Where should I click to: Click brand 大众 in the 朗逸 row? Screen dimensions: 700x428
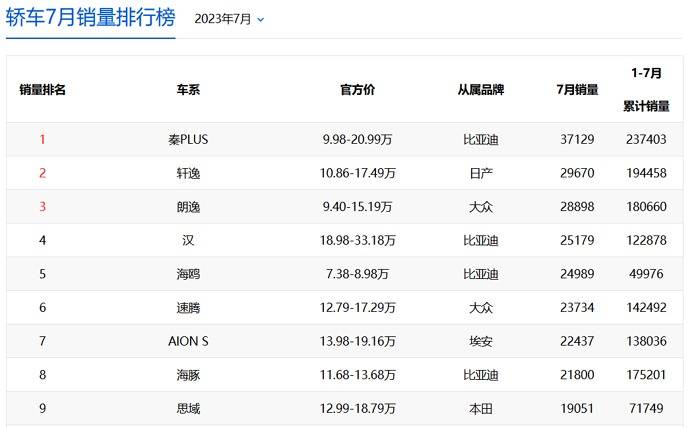tap(481, 207)
